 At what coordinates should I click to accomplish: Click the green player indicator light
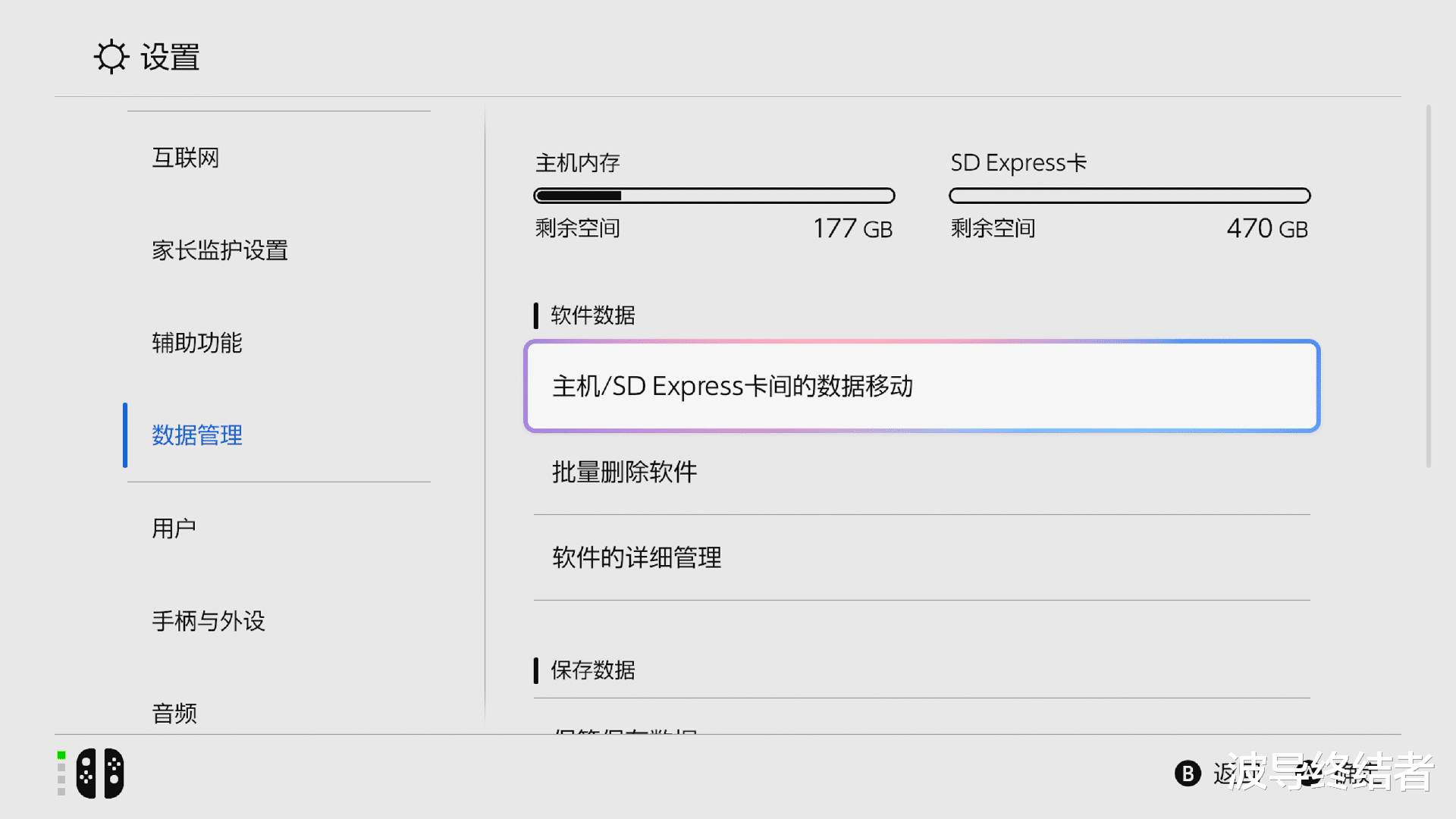coord(61,755)
